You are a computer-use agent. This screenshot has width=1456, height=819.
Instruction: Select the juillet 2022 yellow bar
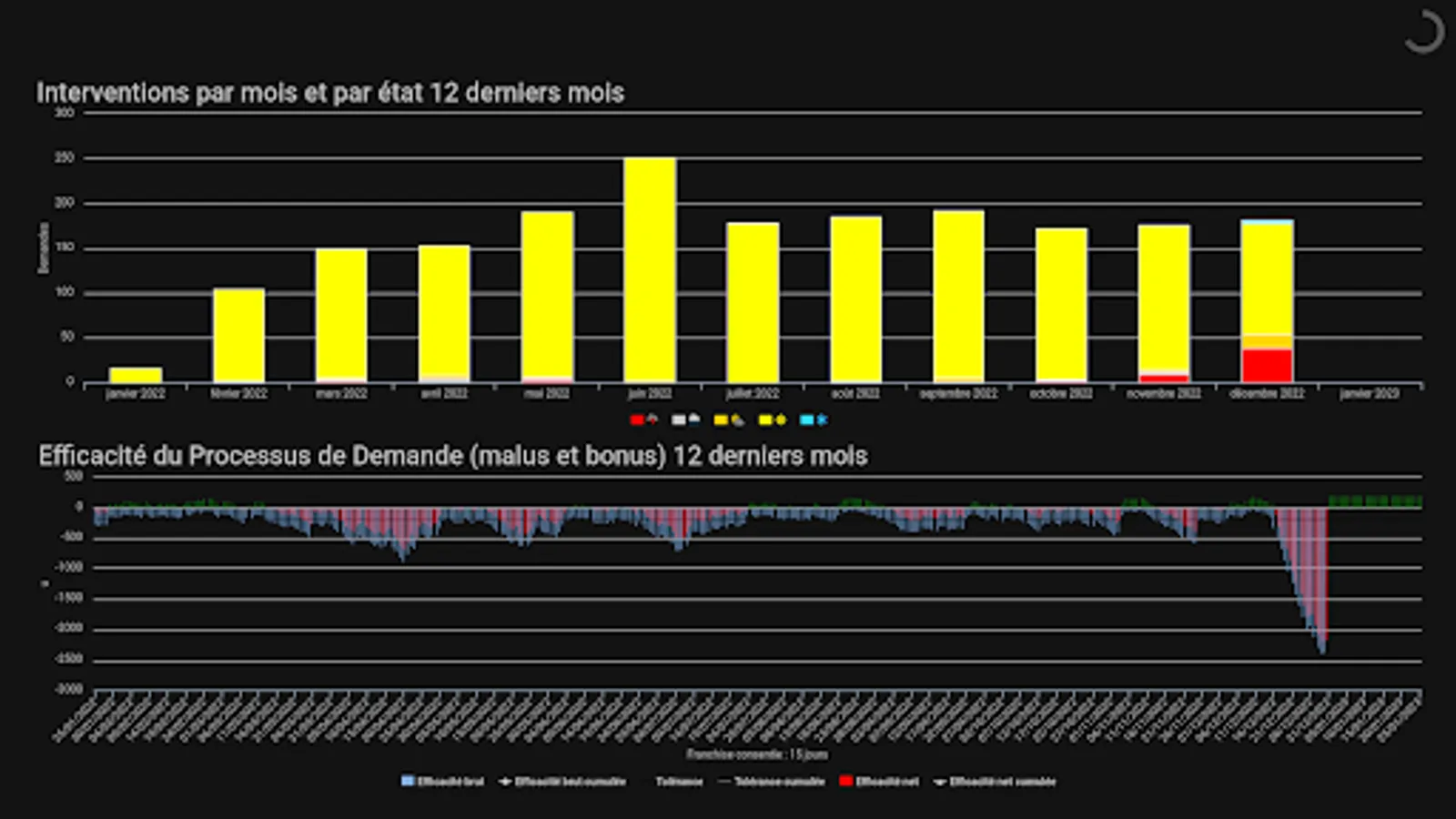[753, 302]
